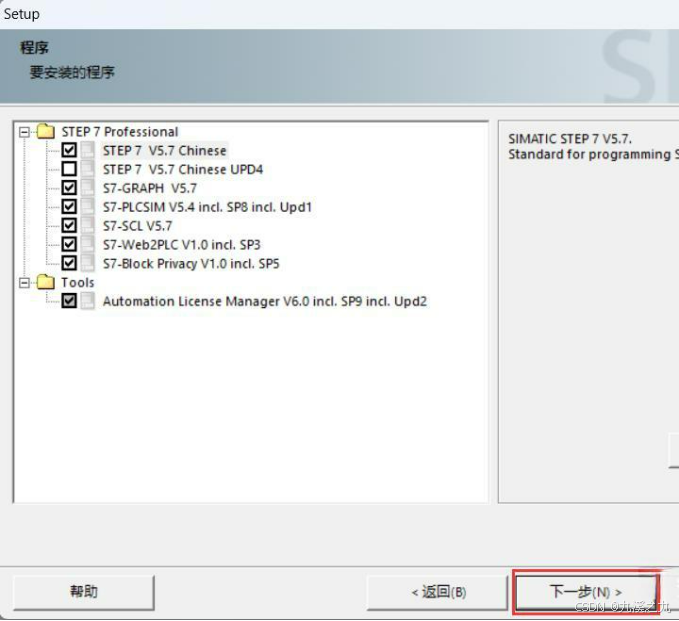Click drive icon beside STEP 7 Chinese UPD4
Image resolution: width=679 pixels, height=621 pixels.
tap(87, 169)
